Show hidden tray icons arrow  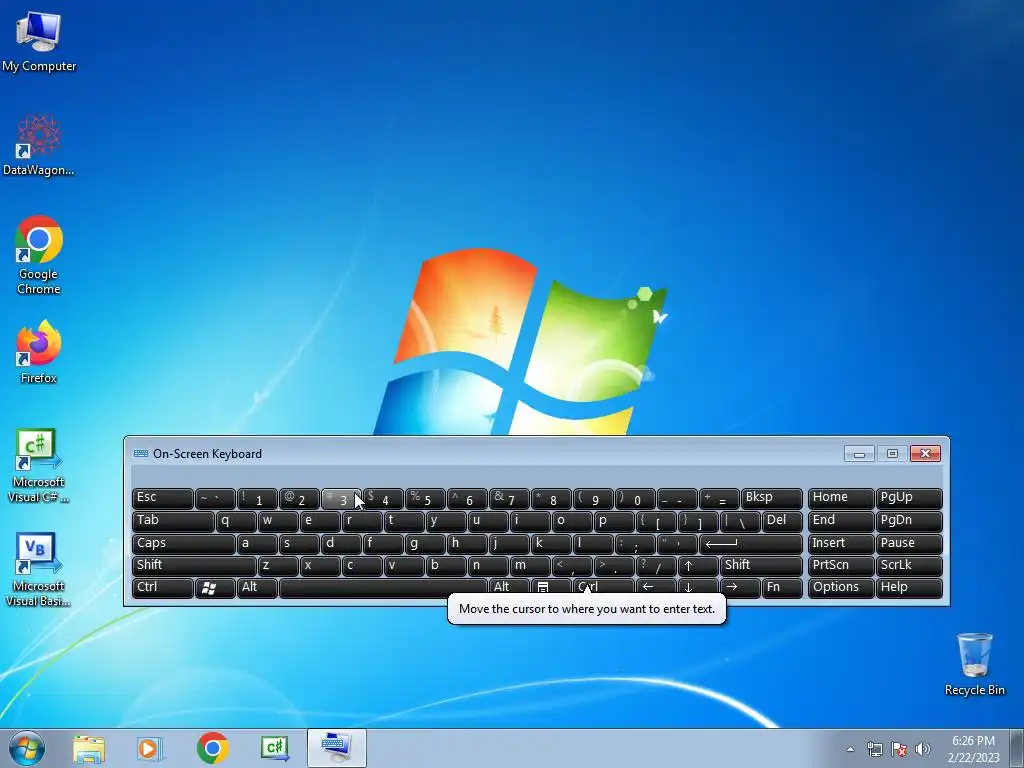pyautogui.click(x=850, y=749)
